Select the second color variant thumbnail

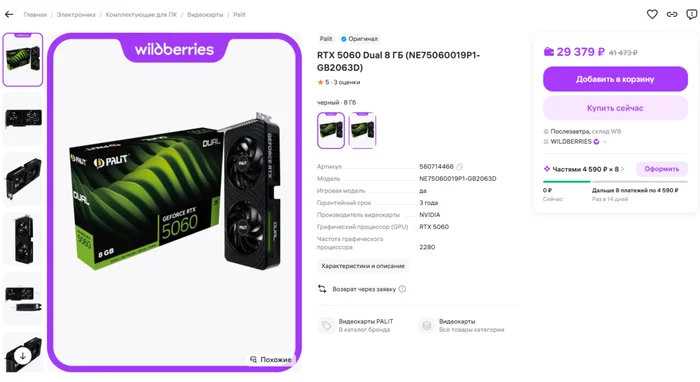coord(362,130)
